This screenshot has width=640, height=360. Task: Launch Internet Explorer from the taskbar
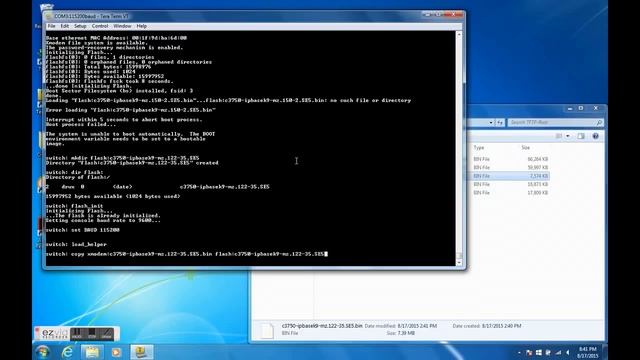coord(67,352)
